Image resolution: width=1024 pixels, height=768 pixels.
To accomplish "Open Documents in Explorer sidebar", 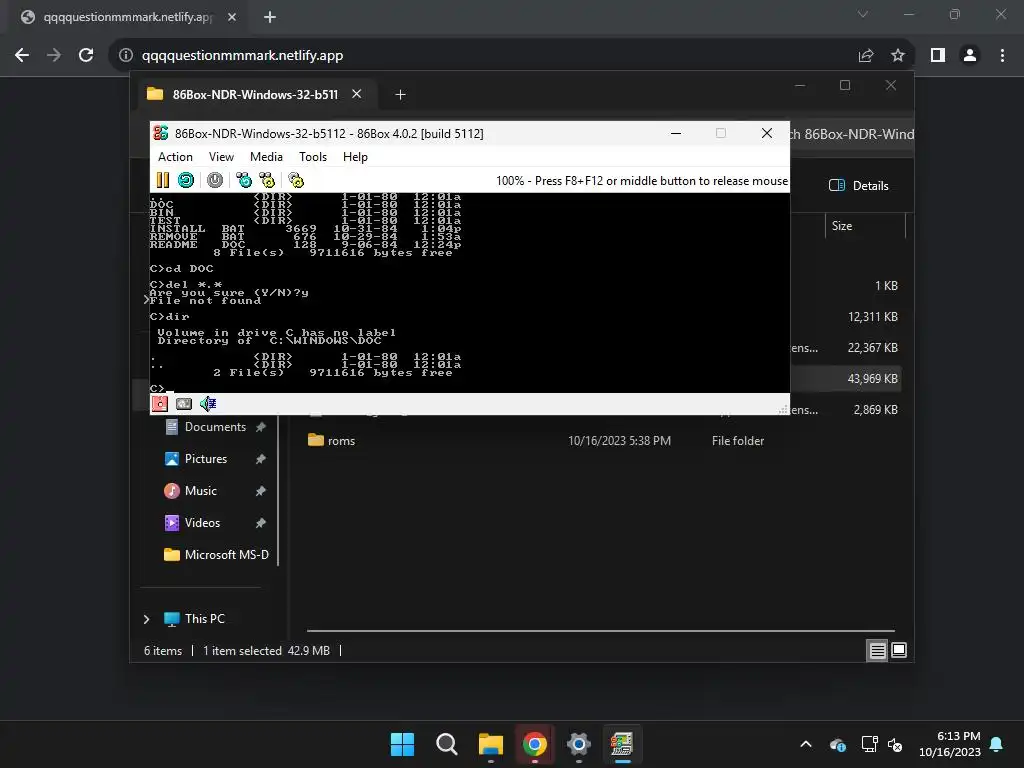I will pos(215,427).
